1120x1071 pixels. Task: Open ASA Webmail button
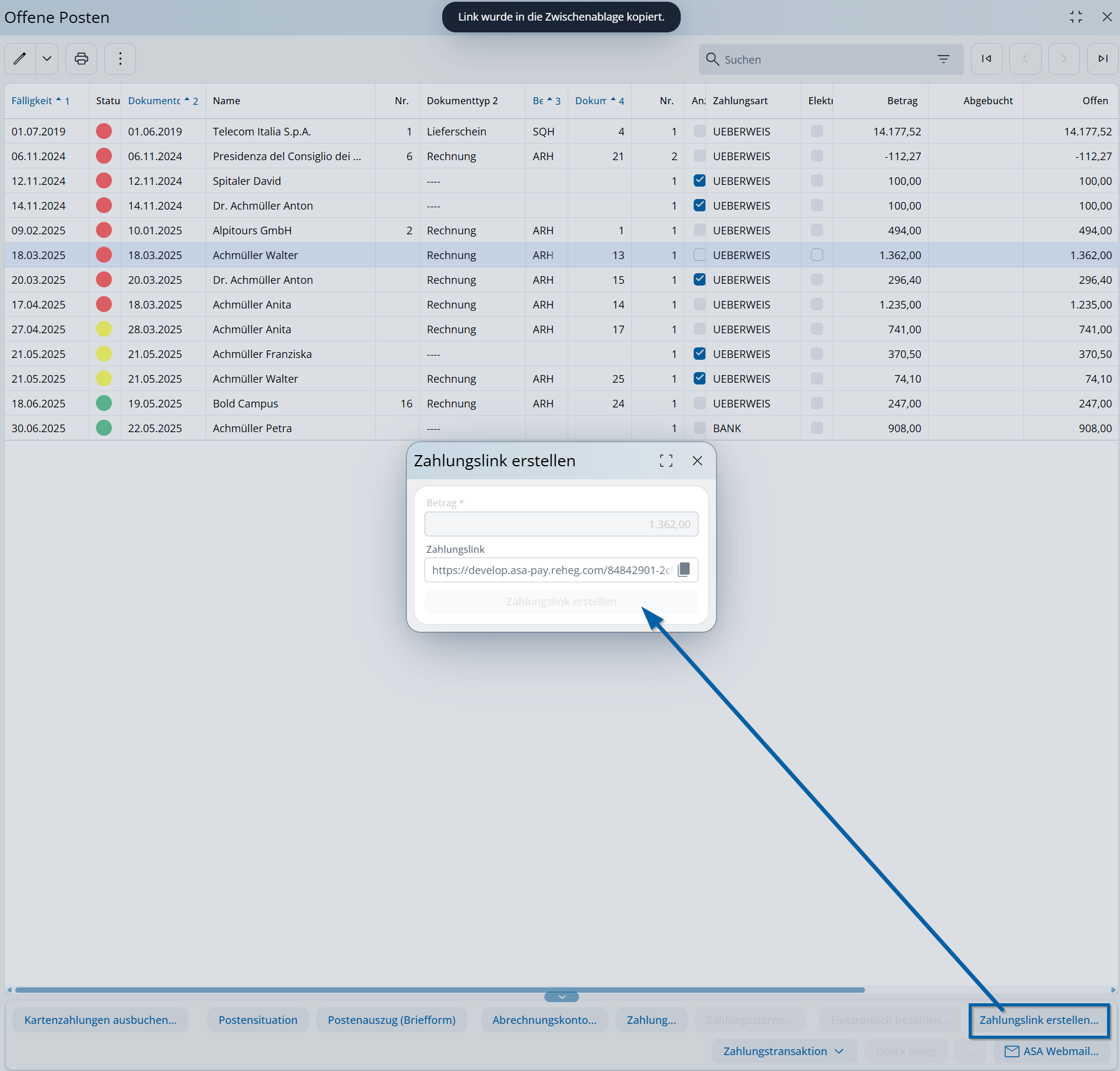pos(1052,1051)
